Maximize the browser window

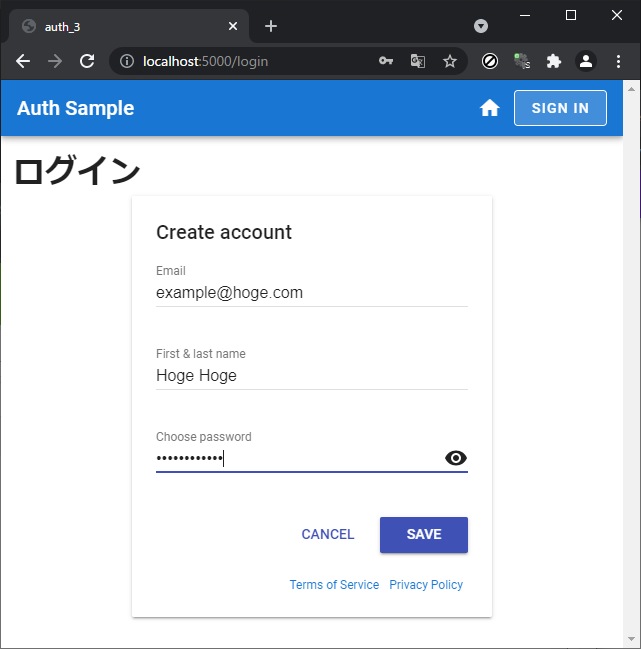pos(571,15)
